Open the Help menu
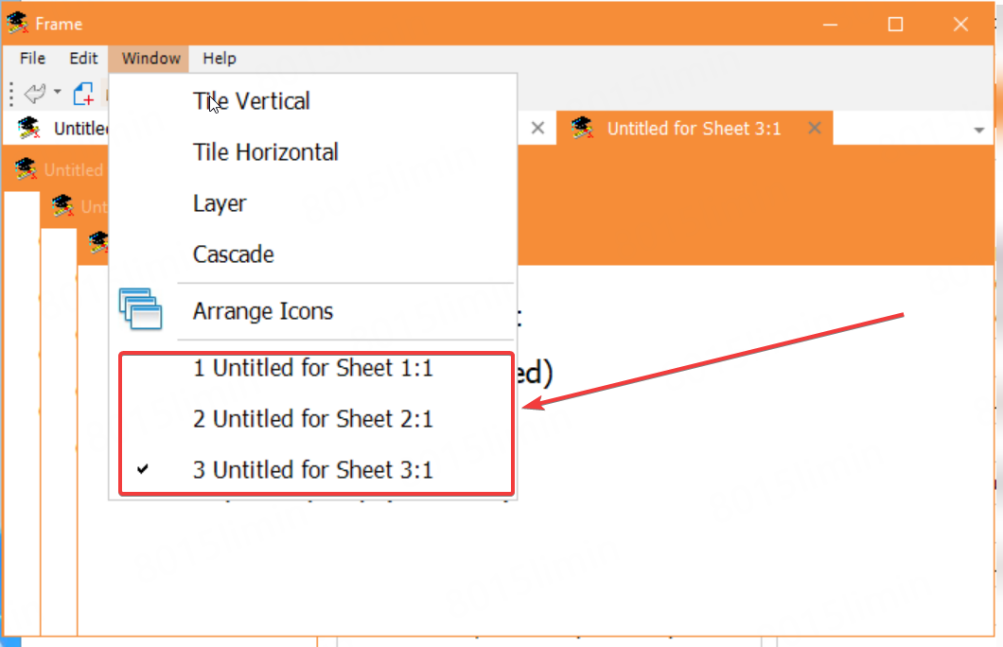1003x647 pixels. 219,58
